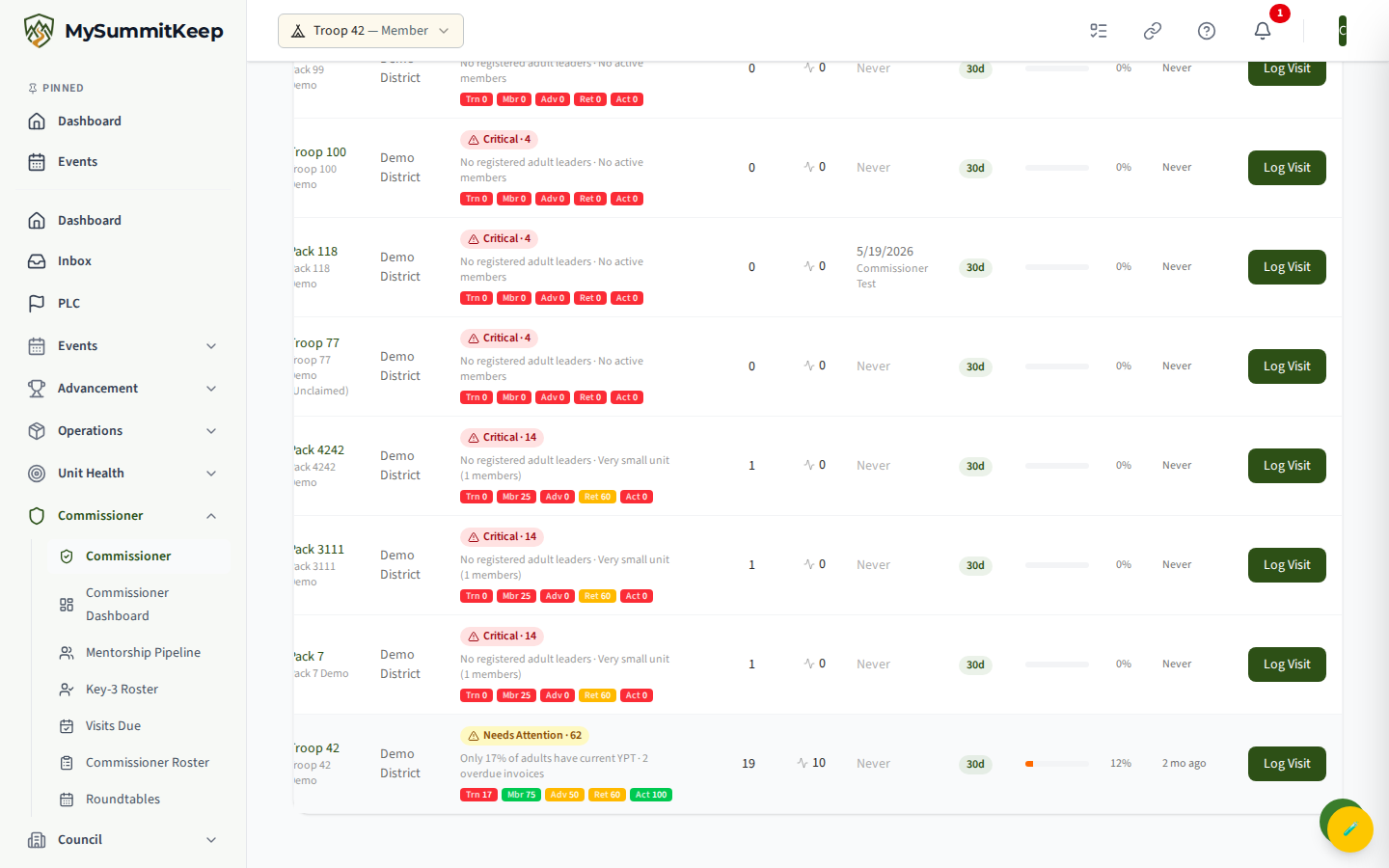Click the user avatar in top bar
Screen dimensions: 1389x868
[1343, 31]
